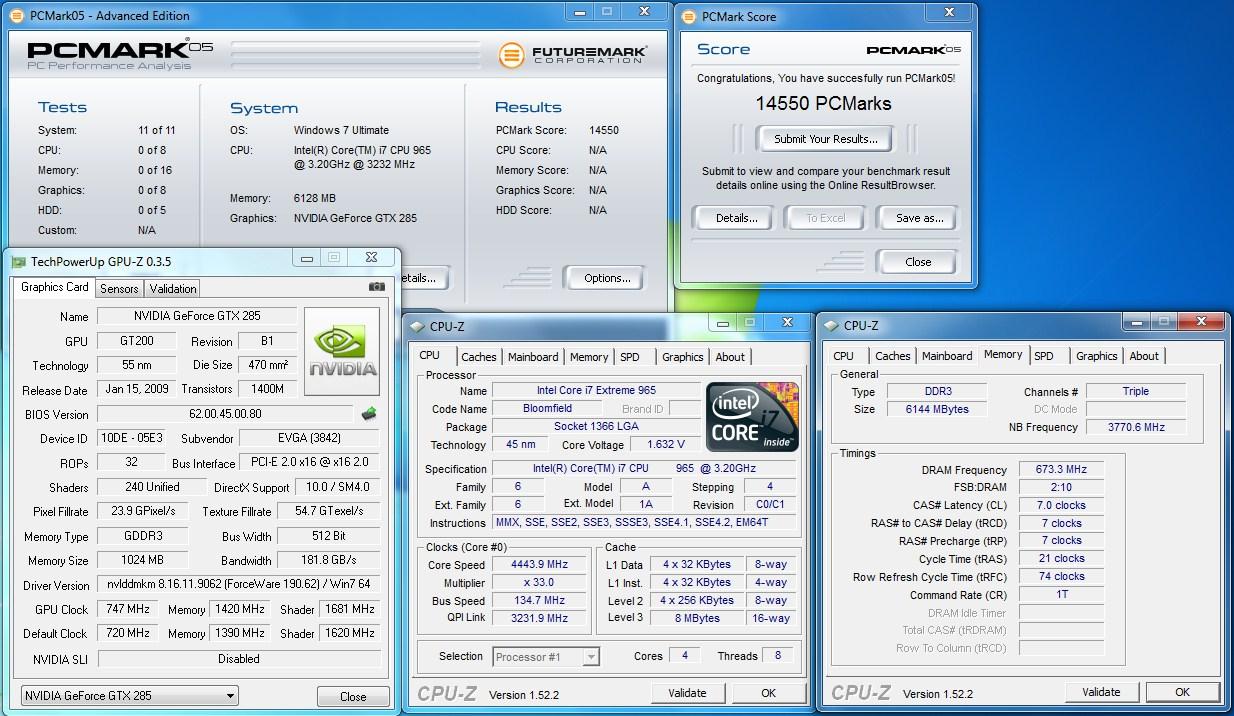Click the PCMark Score window title icon
1234x716 pixels.
[x=689, y=16]
